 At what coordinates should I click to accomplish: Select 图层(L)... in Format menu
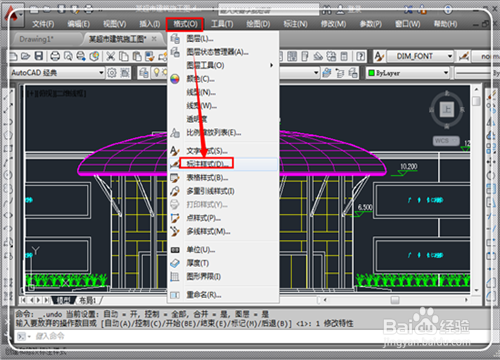click(223, 39)
